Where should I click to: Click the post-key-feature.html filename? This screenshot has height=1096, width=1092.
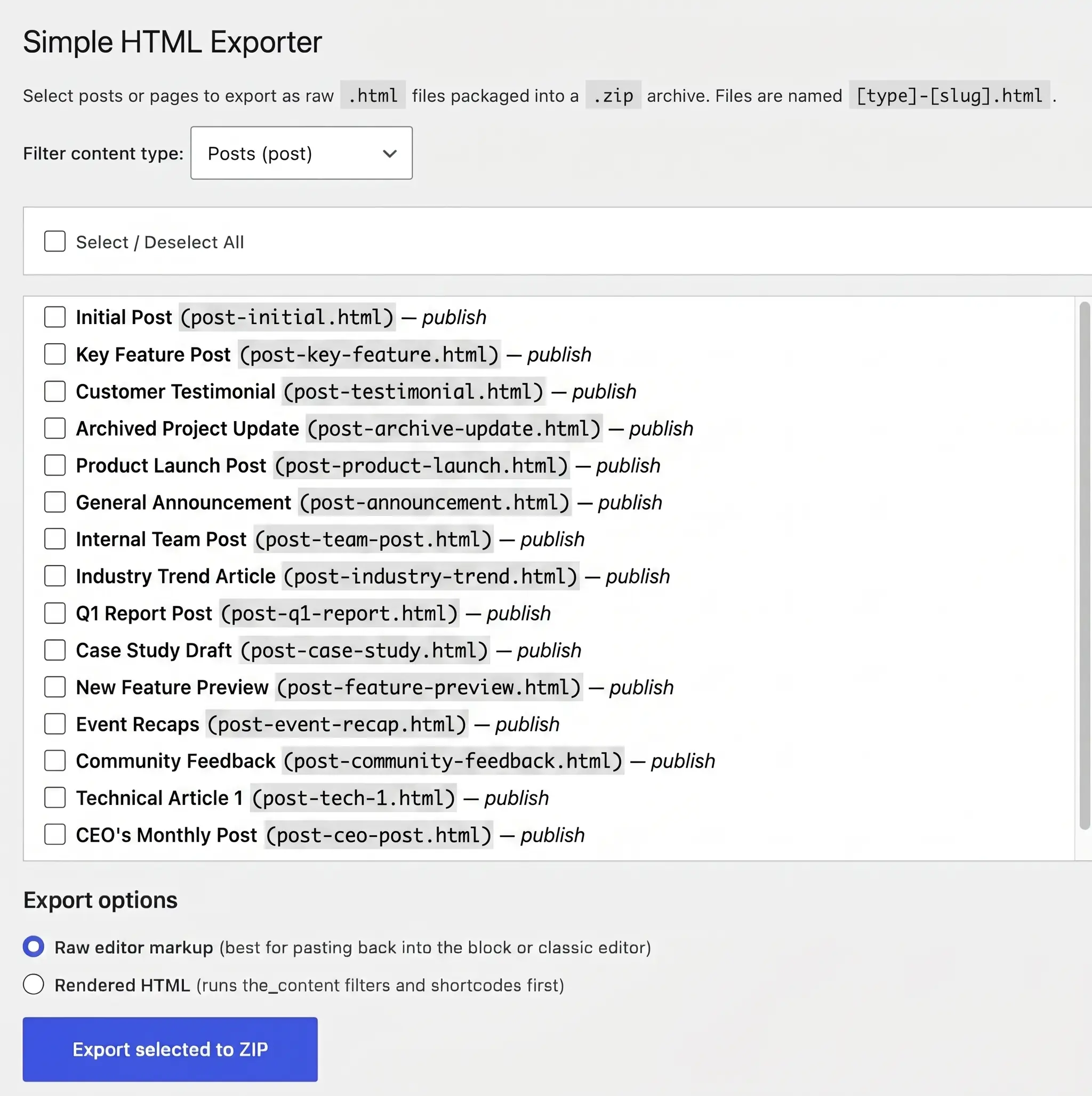tap(369, 354)
